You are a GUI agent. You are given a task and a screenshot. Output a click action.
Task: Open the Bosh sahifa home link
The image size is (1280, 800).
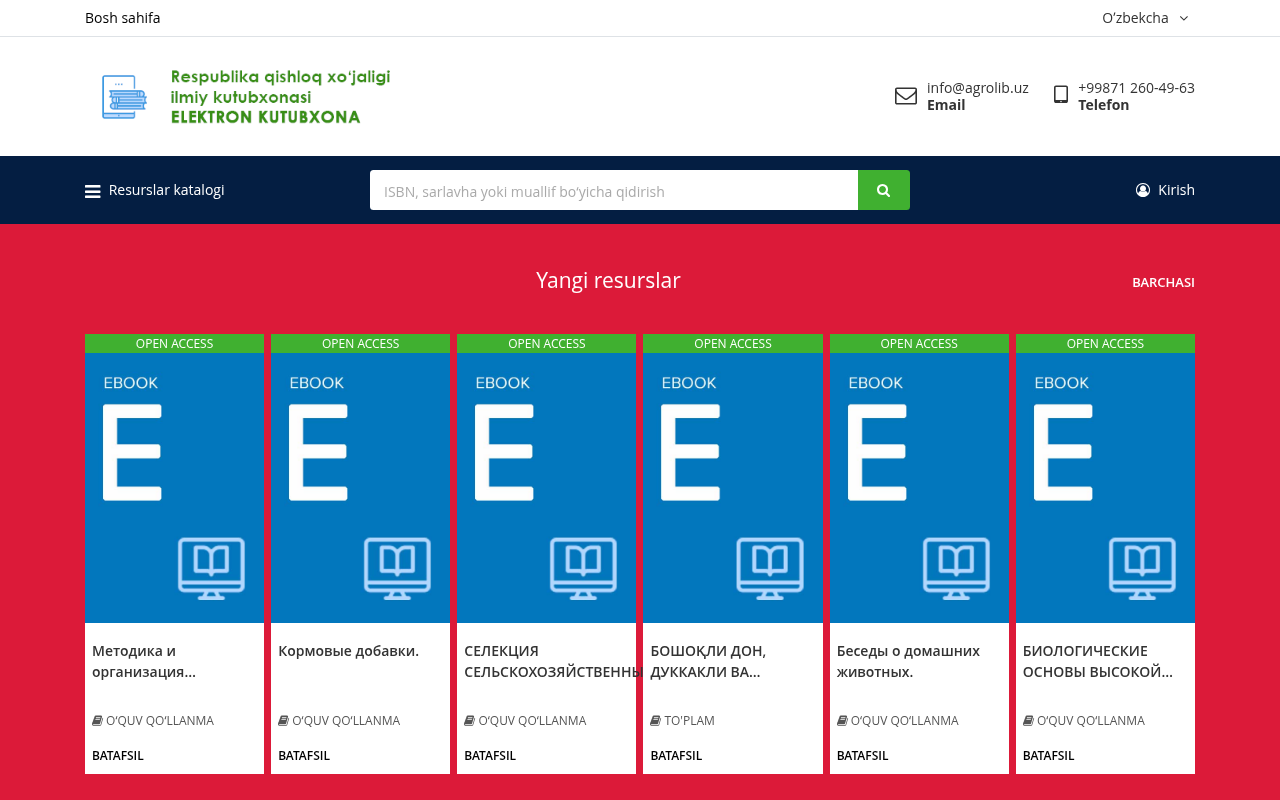click(122, 18)
